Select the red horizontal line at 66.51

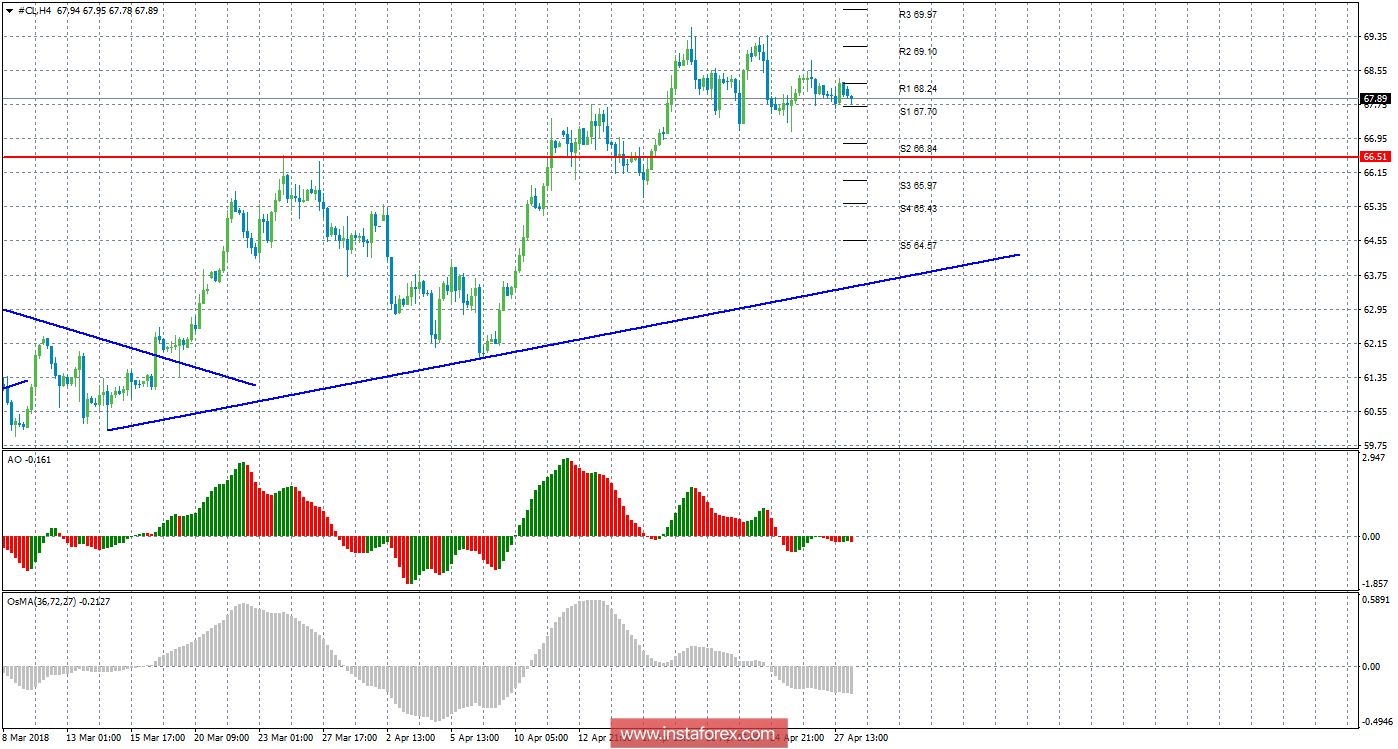[x=680, y=157]
